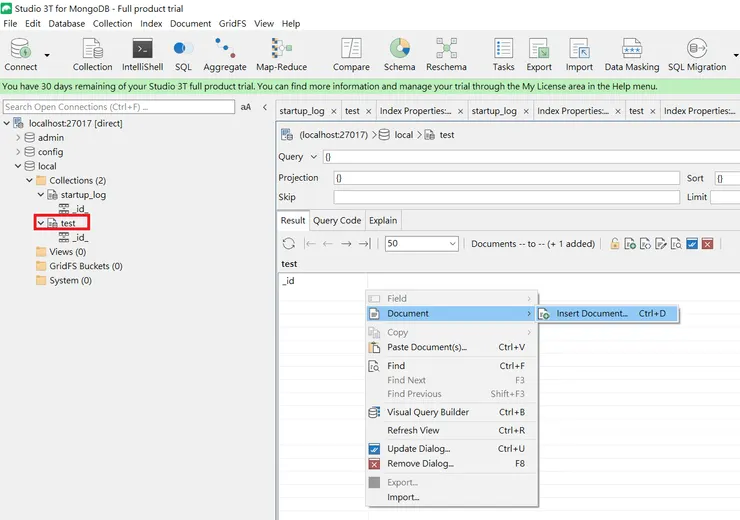Toggle the lock icon in result toolbar
The height and width of the screenshot is (520, 740).
click(615, 243)
